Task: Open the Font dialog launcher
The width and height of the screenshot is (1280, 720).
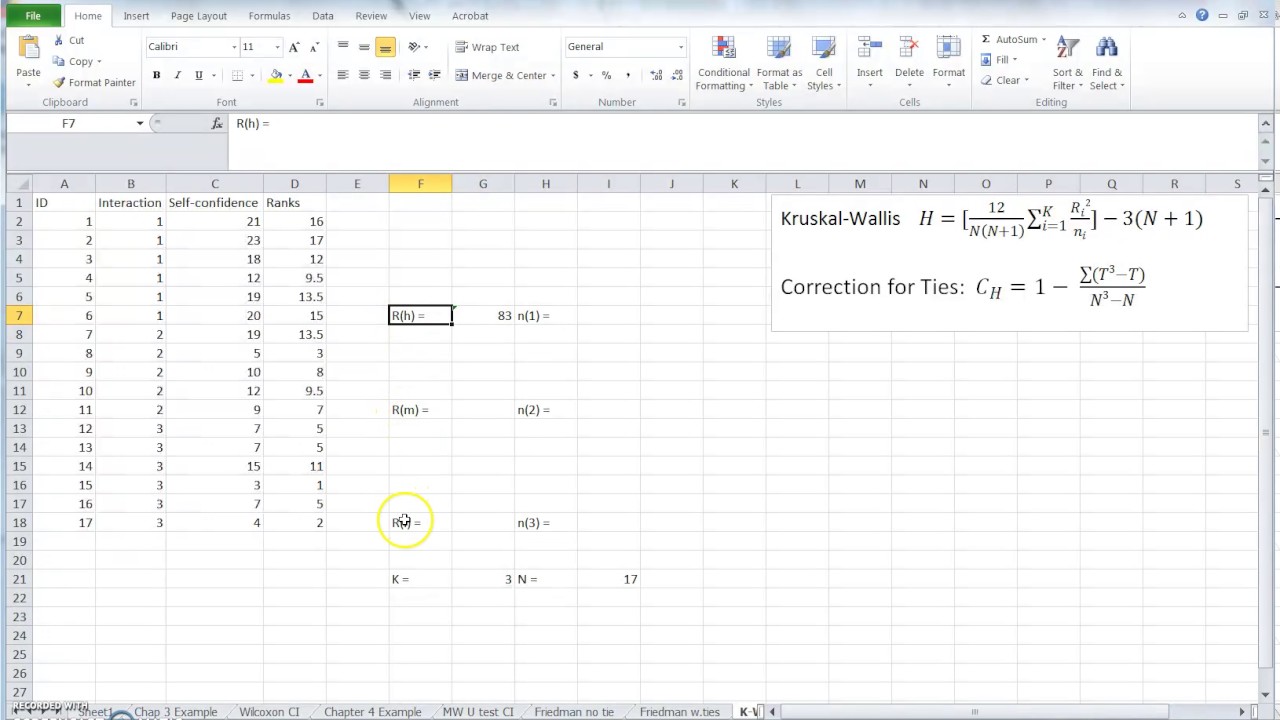Action: point(320,102)
